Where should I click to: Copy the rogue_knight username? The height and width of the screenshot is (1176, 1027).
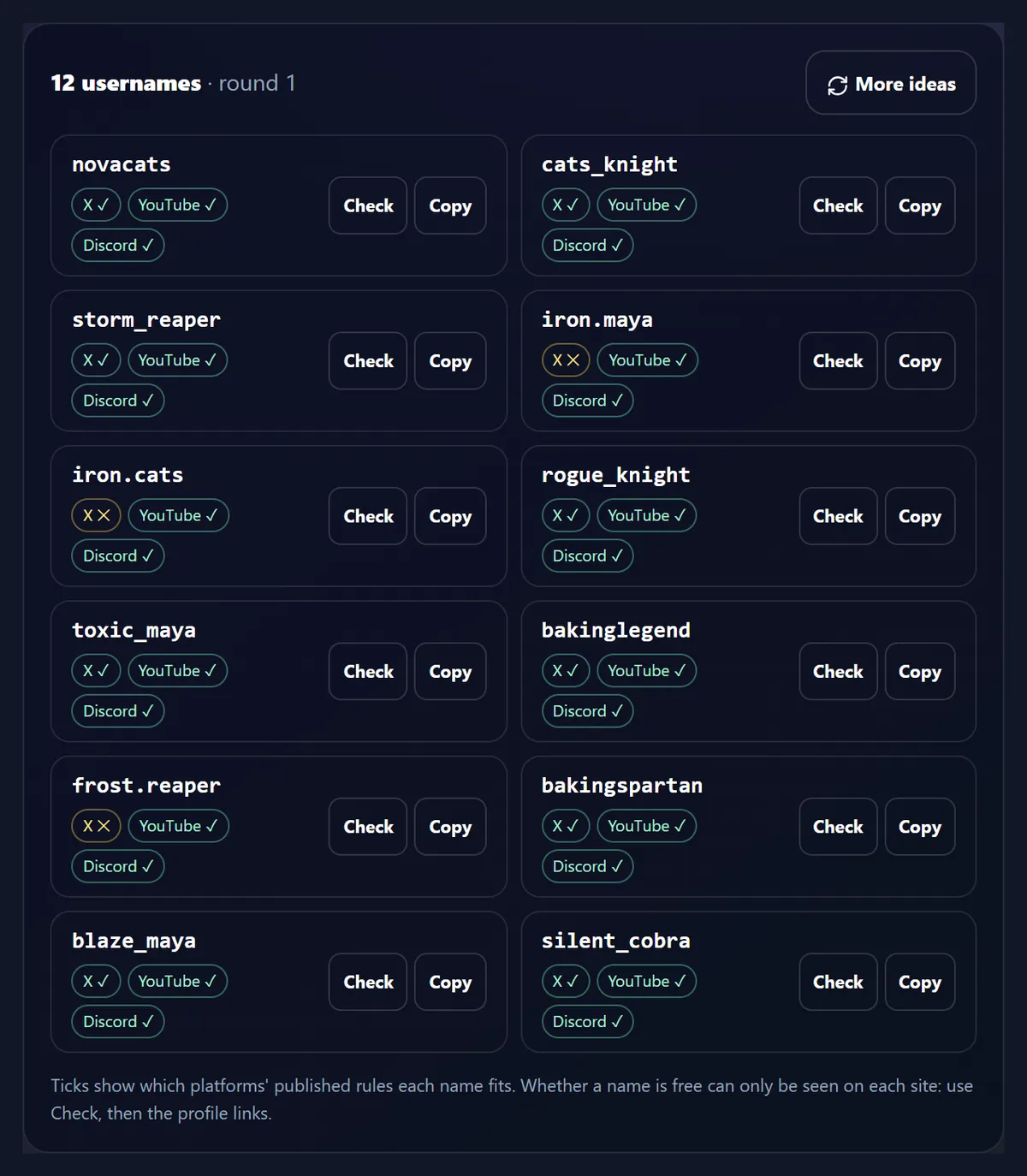click(x=920, y=516)
